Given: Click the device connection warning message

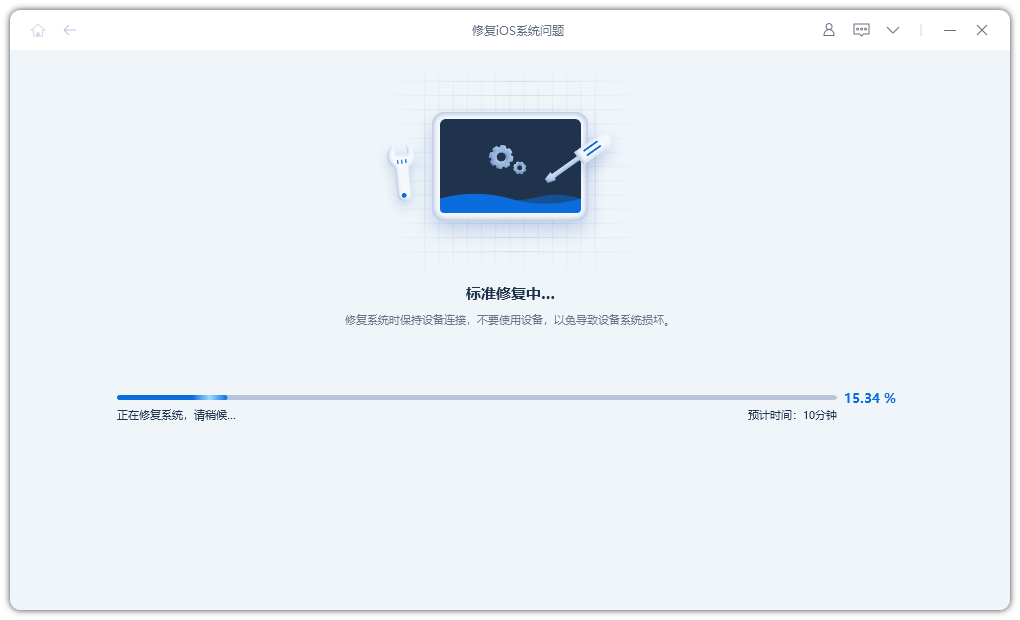Looking at the screenshot, I should 510,318.
